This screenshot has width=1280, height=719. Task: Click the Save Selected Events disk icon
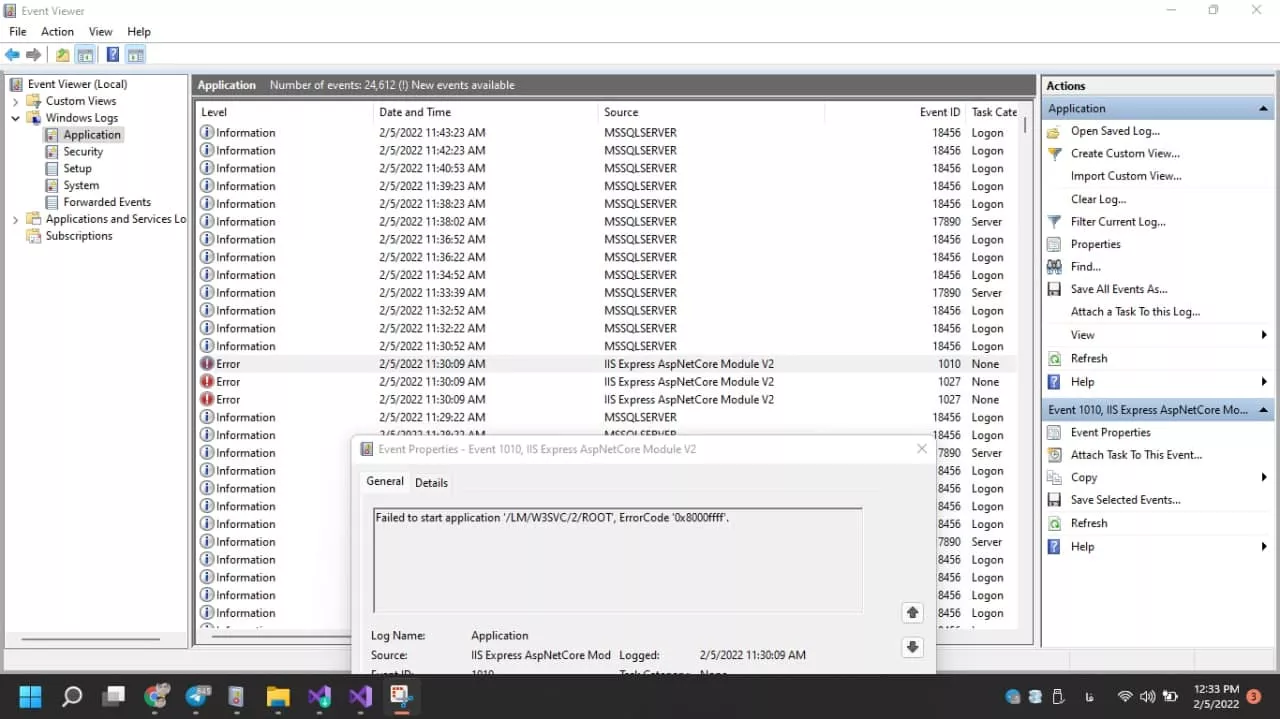(1054, 500)
